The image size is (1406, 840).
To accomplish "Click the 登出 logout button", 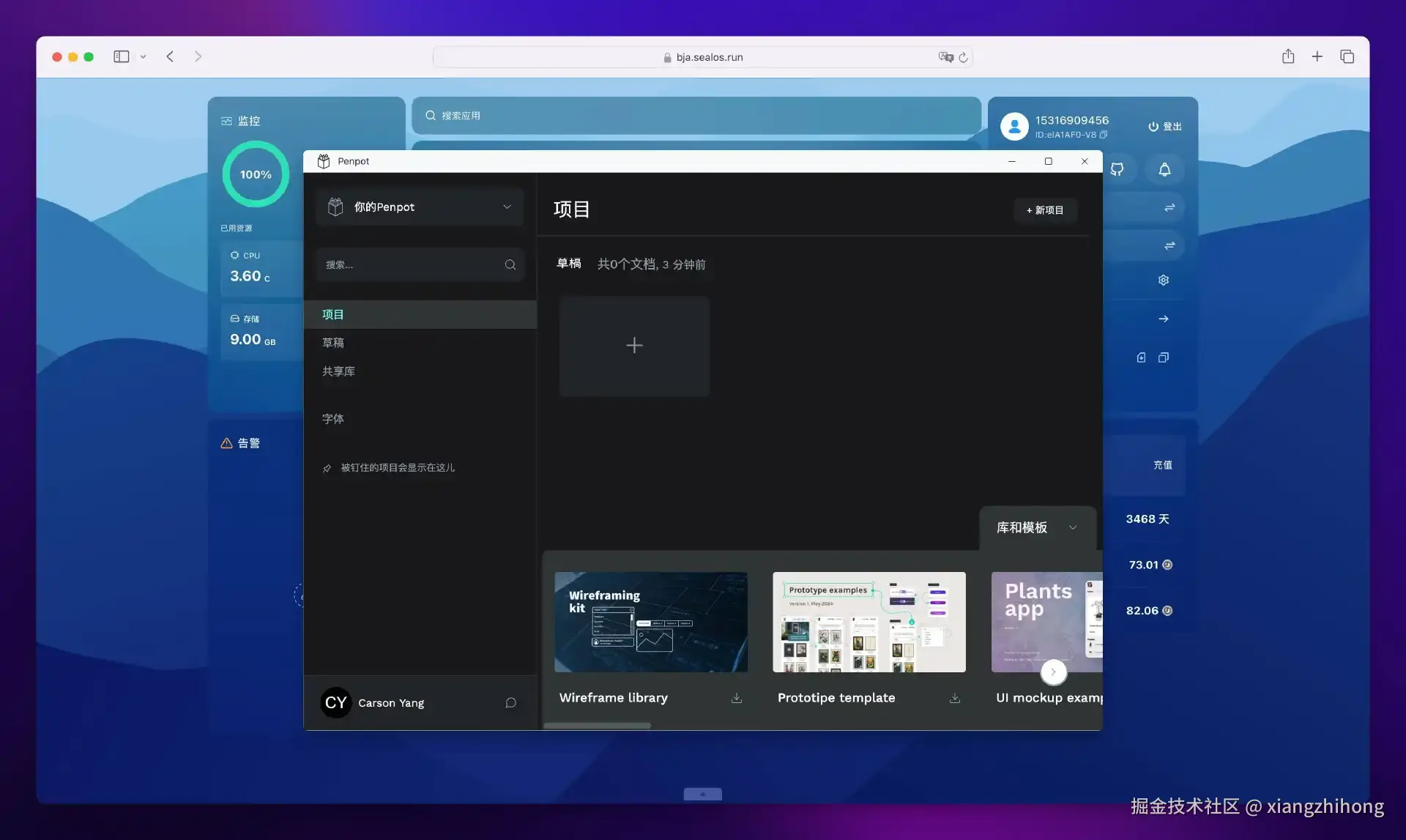I will [x=1164, y=126].
